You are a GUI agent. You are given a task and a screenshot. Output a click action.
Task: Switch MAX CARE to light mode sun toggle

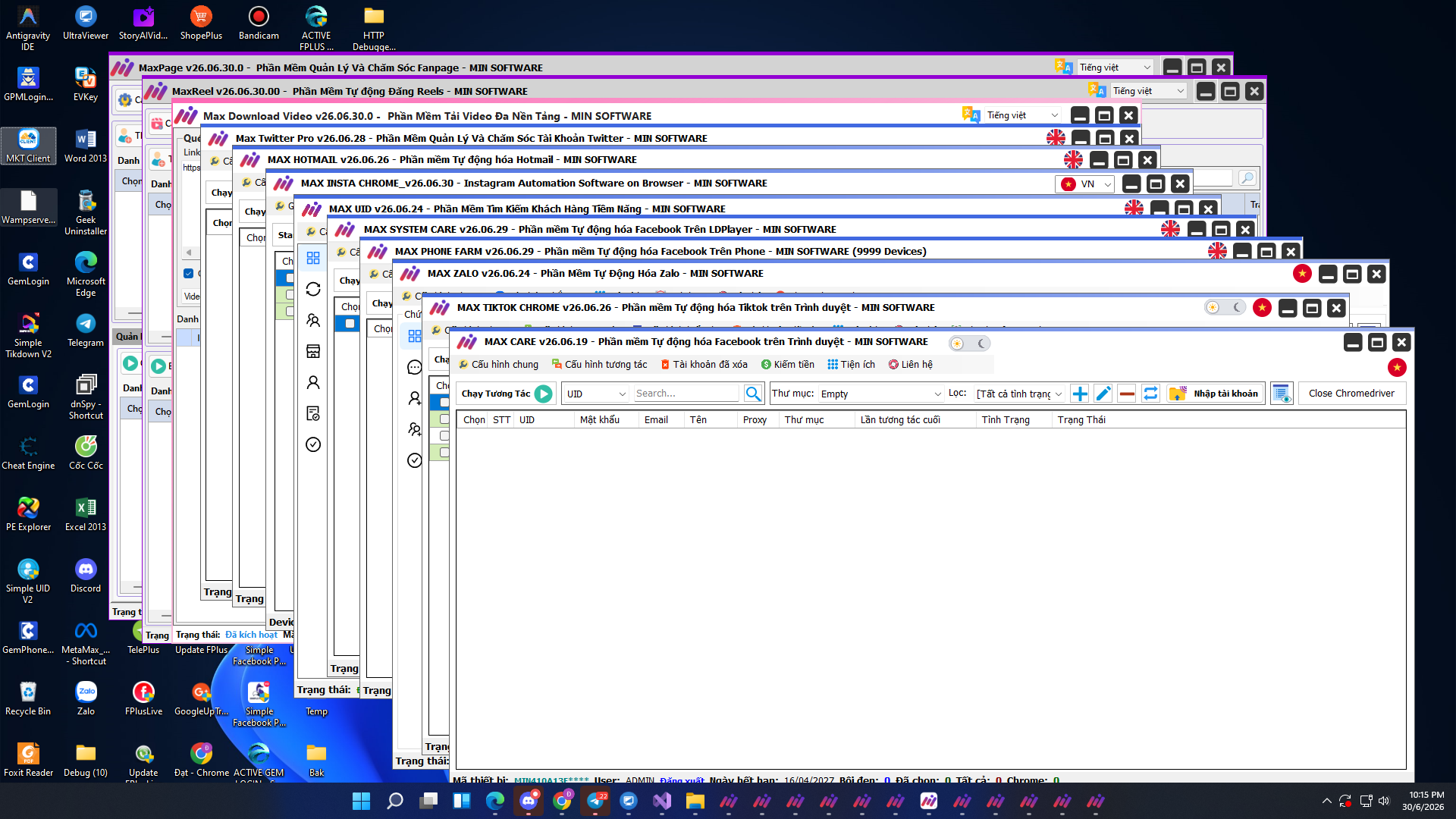coord(958,344)
